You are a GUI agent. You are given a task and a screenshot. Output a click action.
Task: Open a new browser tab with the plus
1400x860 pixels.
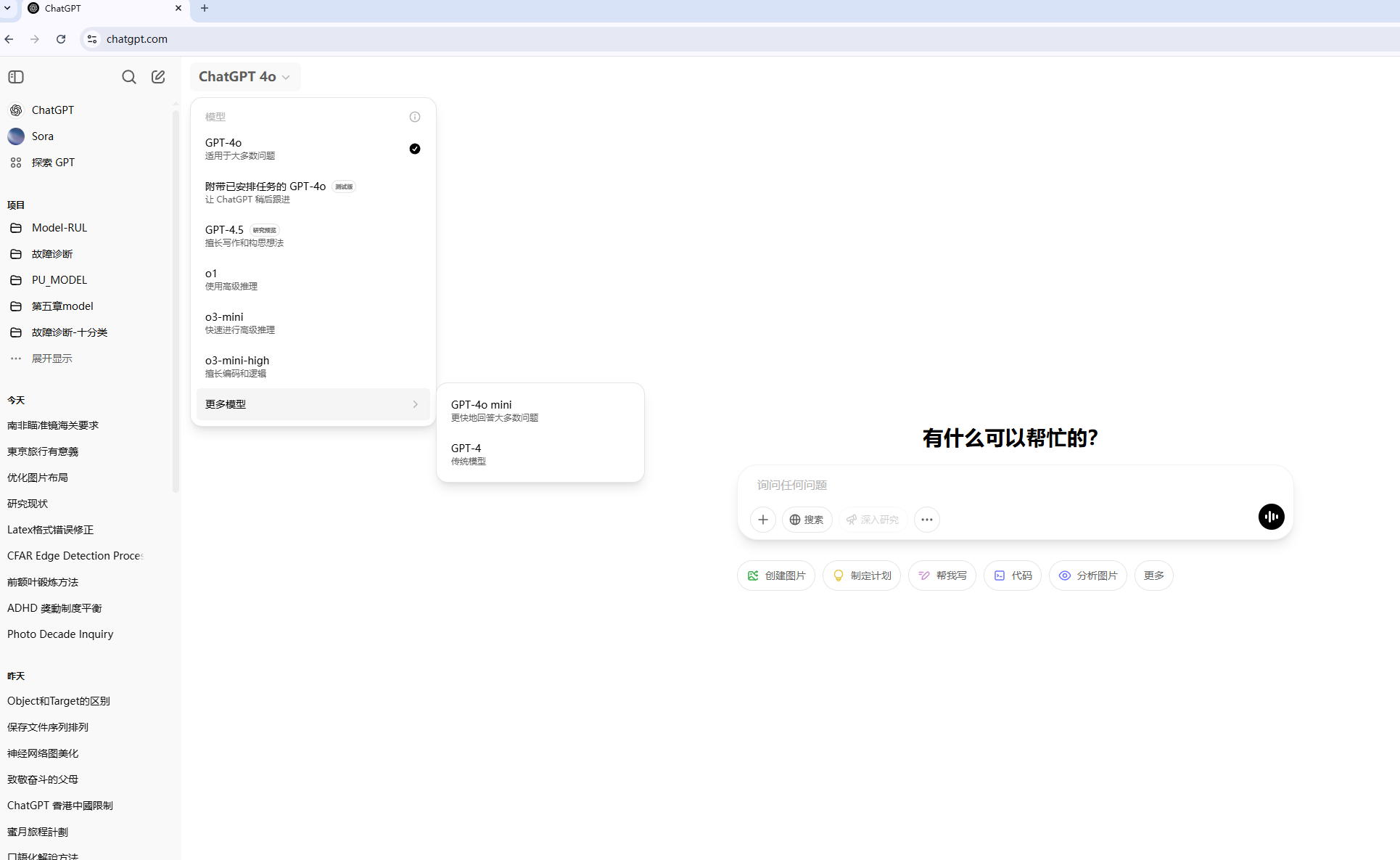click(x=205, y=8)
